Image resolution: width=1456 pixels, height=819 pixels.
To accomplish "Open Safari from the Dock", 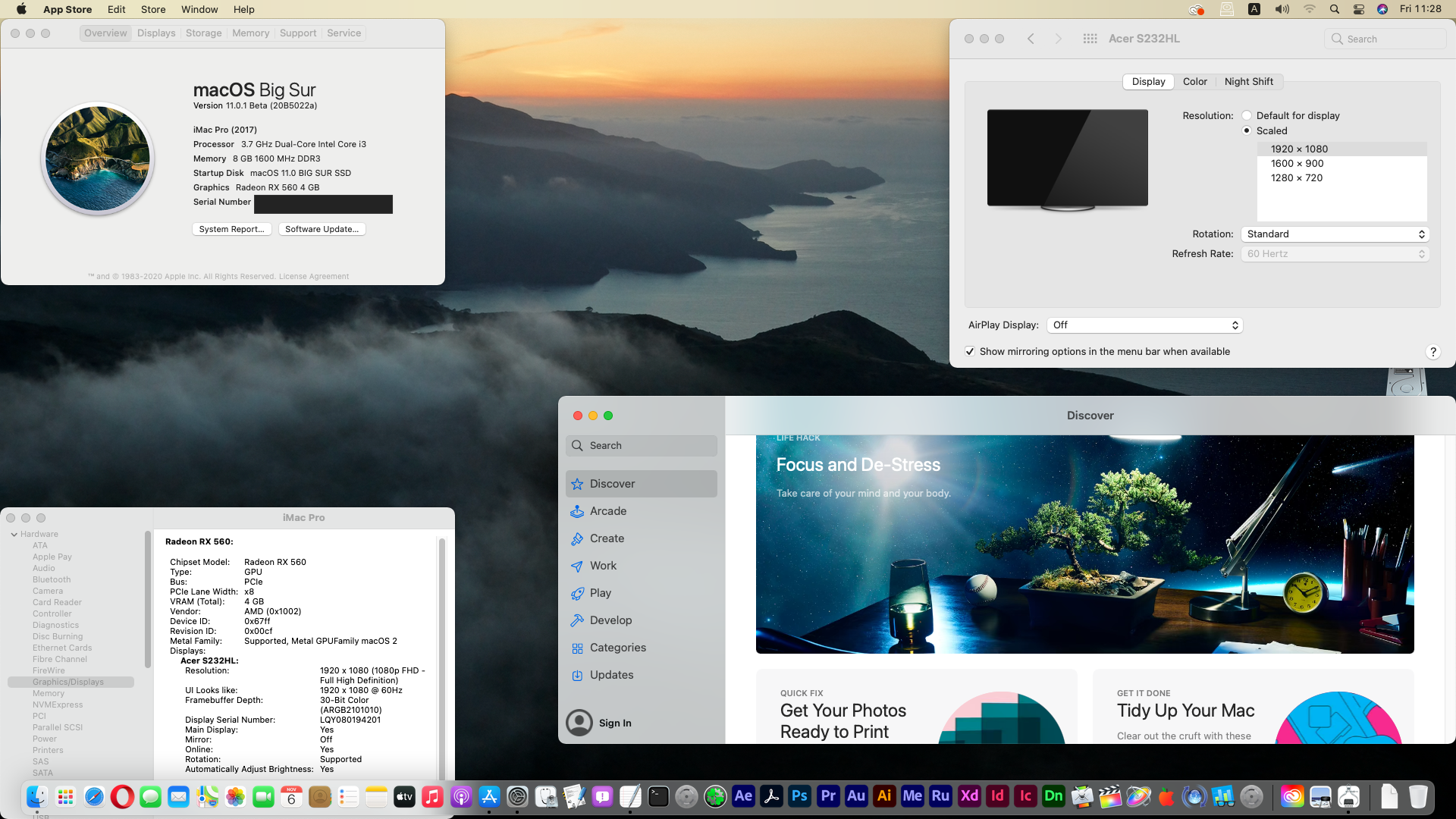I will pyautogui.click(x=94, y=796).
